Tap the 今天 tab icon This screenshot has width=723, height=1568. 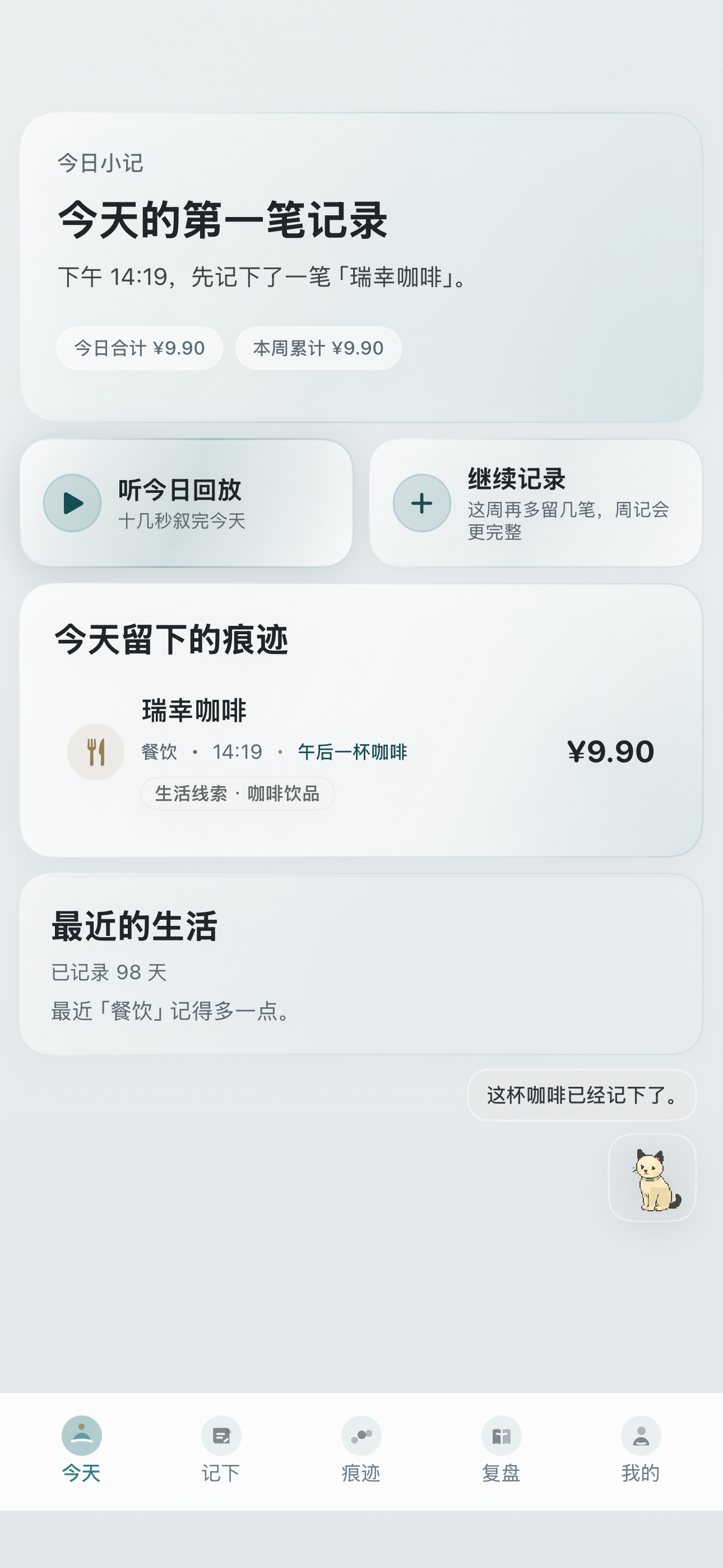pyautogui.click(x=82, y=1435)
